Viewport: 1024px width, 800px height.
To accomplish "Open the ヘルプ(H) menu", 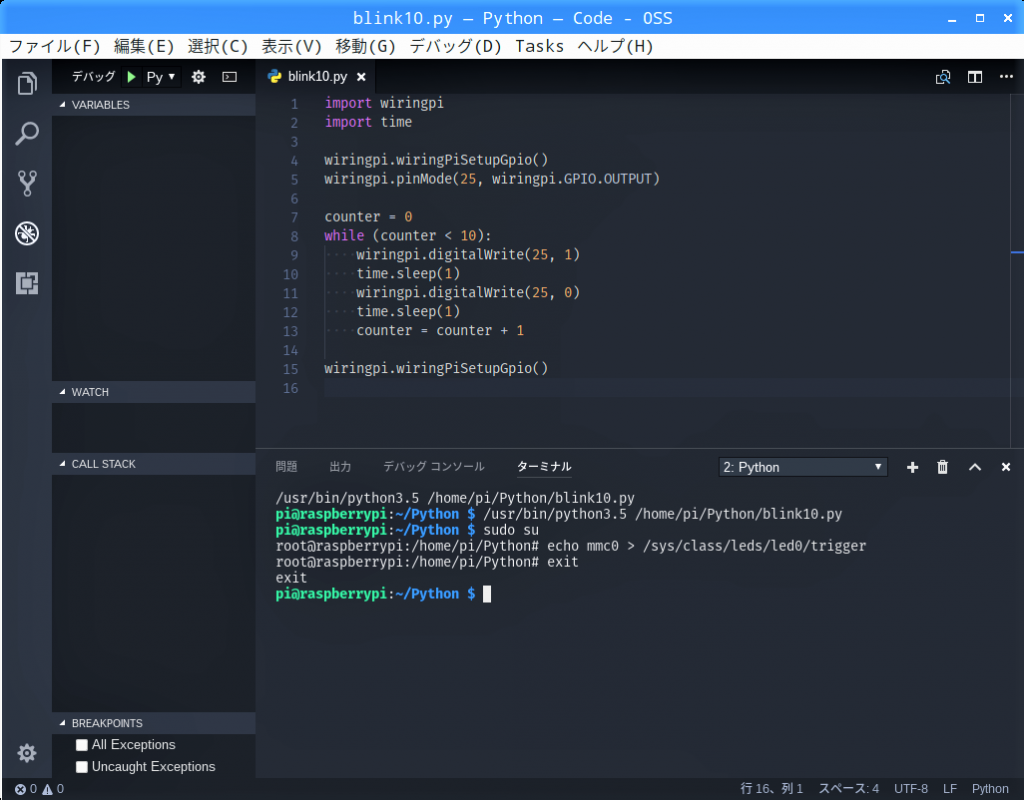I will [x=615, y=46].
